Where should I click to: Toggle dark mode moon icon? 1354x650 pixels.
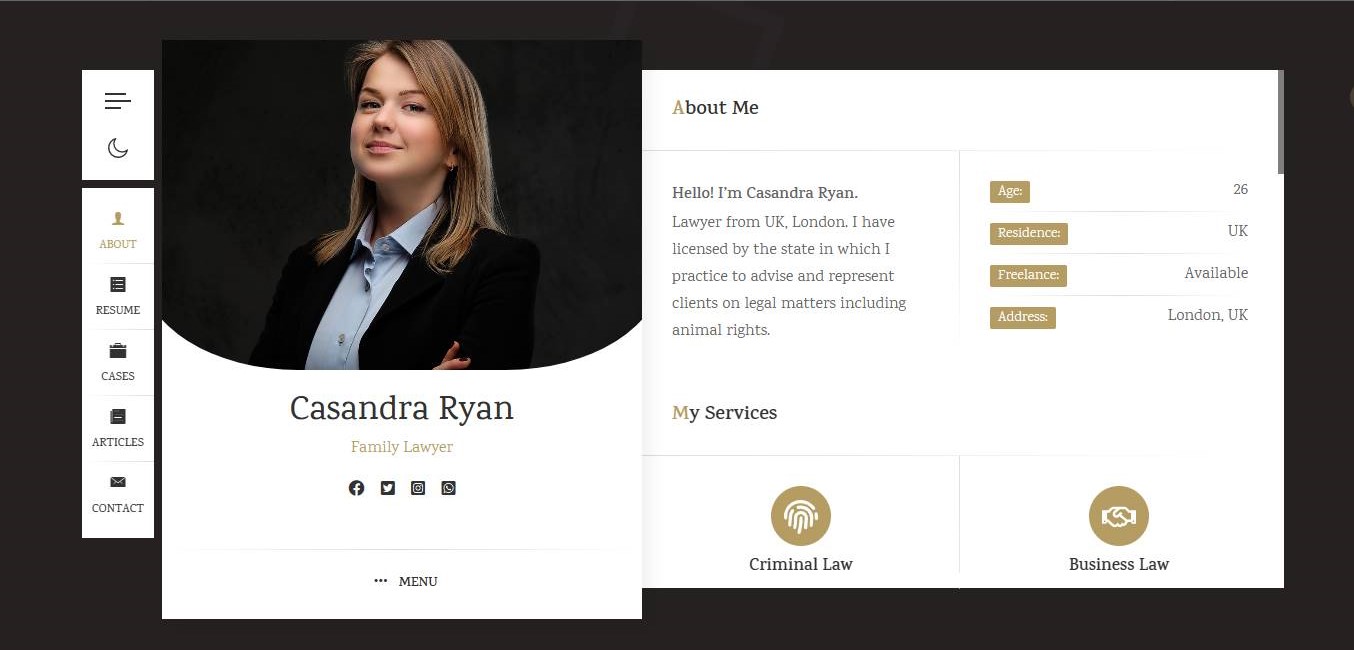click(118, 148)
